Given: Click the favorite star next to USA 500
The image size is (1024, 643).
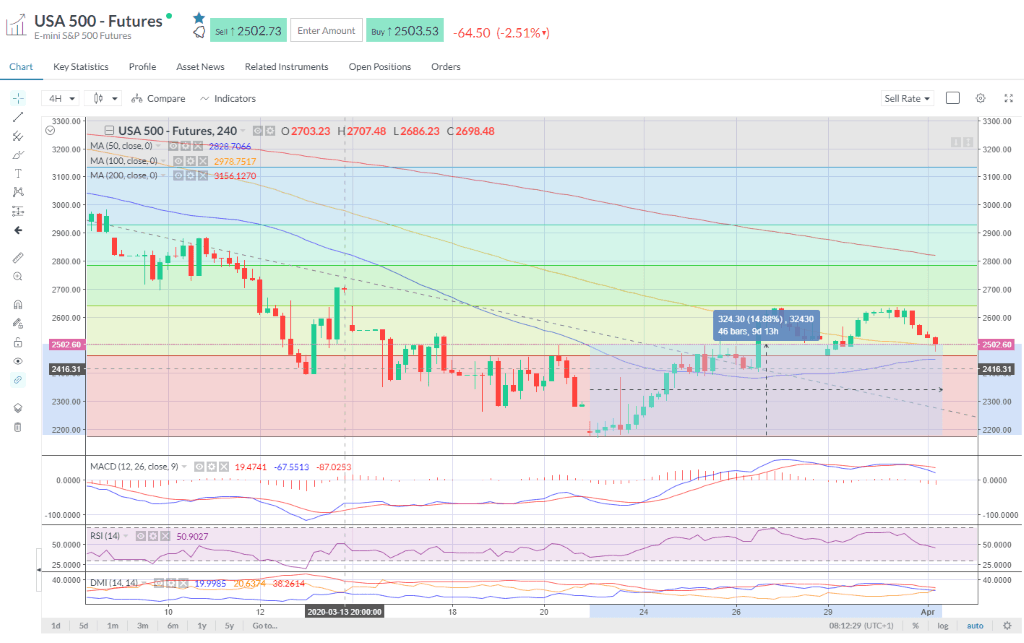Looking at the screenshot, I should [199, 18].
